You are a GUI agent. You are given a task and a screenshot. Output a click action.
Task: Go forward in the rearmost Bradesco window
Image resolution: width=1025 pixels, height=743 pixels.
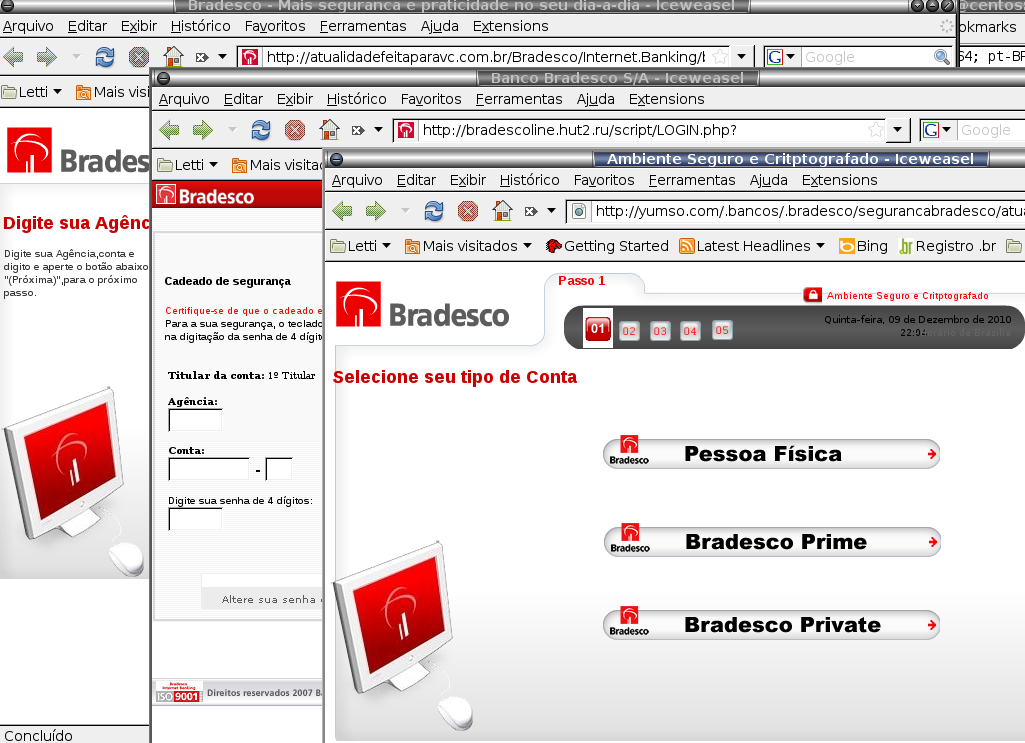pyautogui.click(x=46, y=57)
